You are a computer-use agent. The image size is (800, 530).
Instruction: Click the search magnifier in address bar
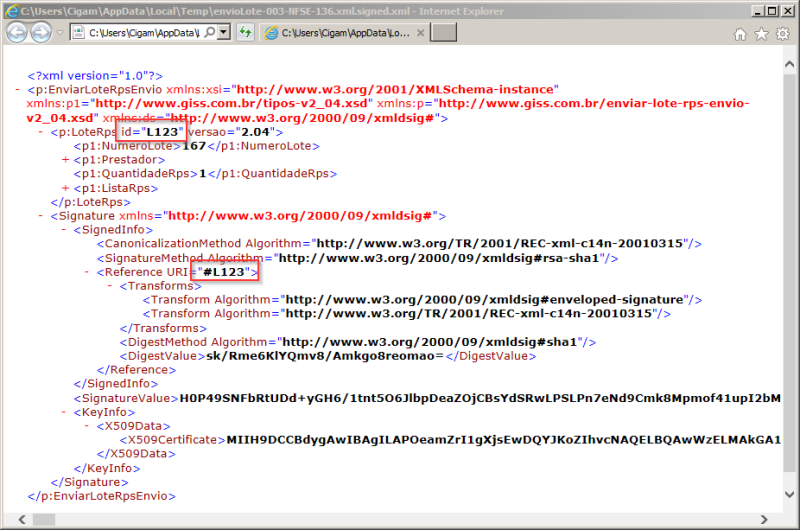click(x=210, y=33)
